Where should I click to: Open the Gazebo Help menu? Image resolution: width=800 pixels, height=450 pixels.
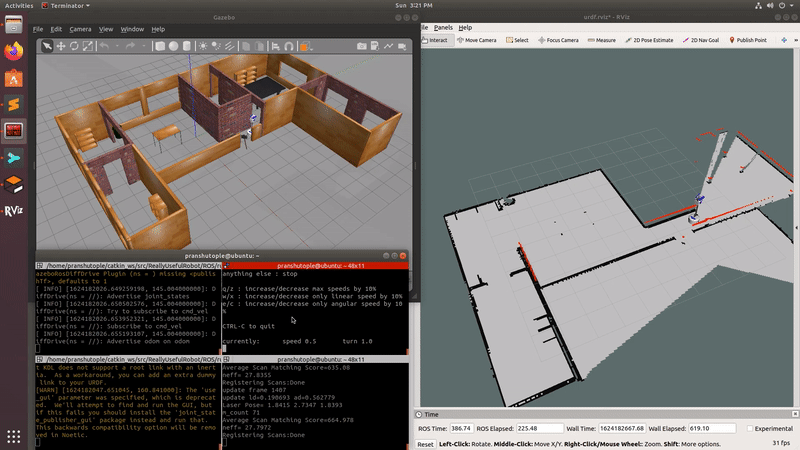click(158, 29)
